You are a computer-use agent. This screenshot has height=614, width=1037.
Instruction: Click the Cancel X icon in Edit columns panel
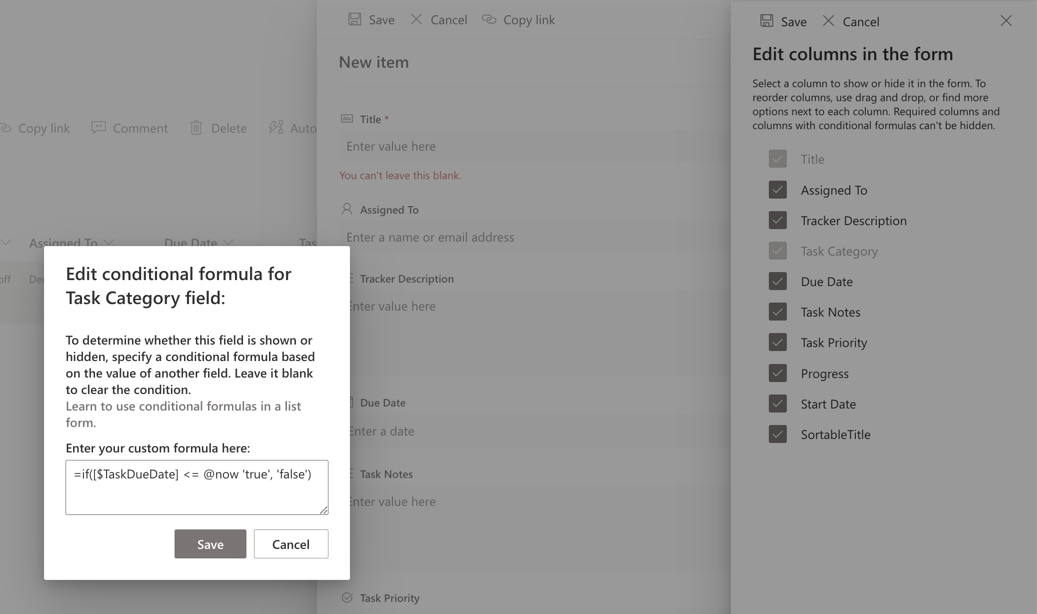point(828,21)
